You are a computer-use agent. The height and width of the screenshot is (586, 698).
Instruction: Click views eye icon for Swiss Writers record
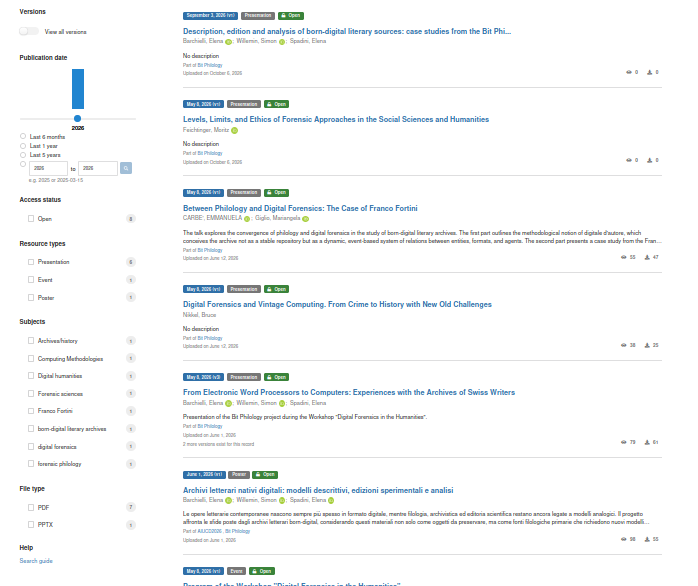pos(624,442)
